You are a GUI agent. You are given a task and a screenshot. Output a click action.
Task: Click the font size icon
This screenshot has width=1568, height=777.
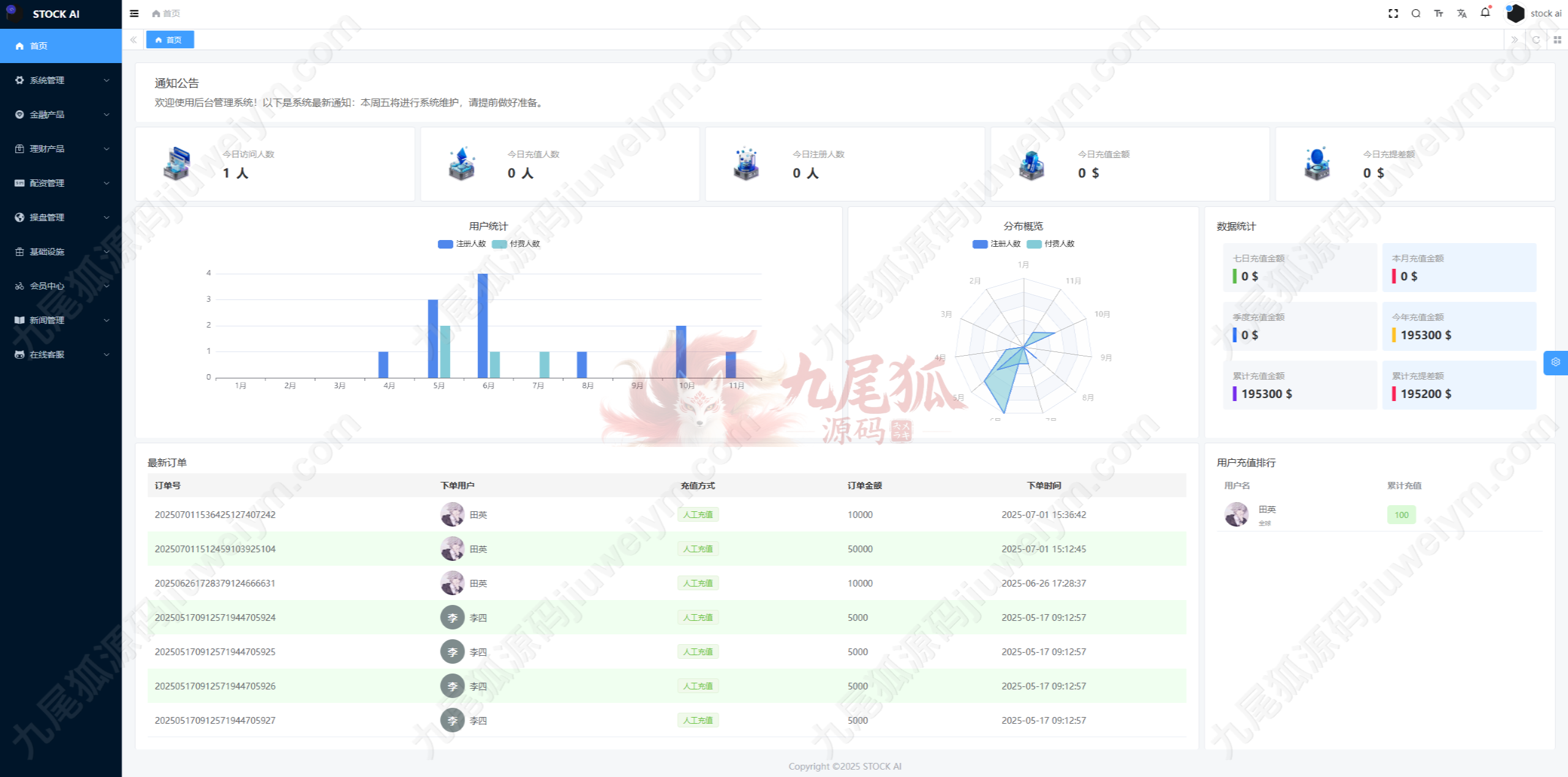coord(1439,13)
